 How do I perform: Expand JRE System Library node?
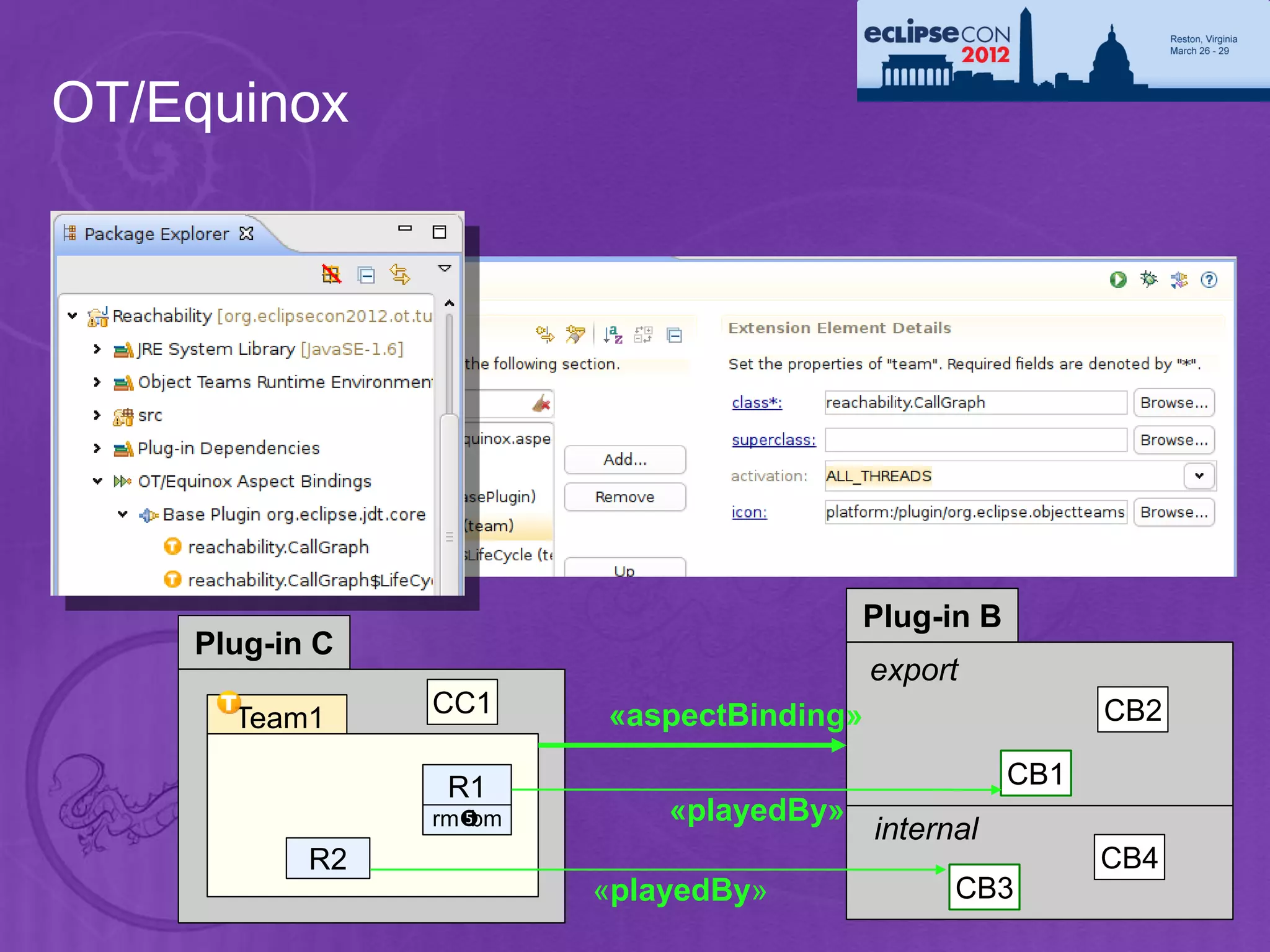tap(97, 349)
